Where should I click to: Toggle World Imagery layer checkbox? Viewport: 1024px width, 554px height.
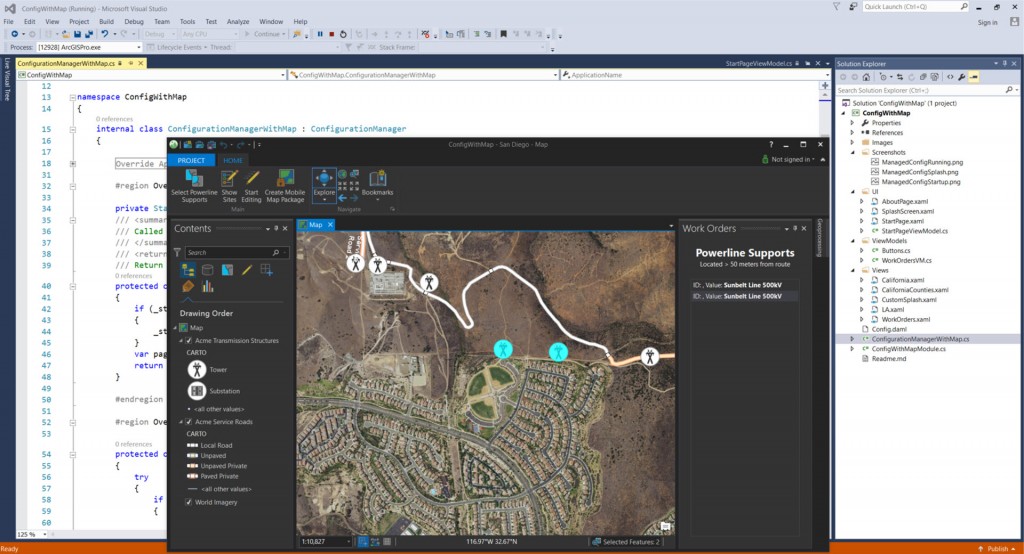click(x=189, y=502)
